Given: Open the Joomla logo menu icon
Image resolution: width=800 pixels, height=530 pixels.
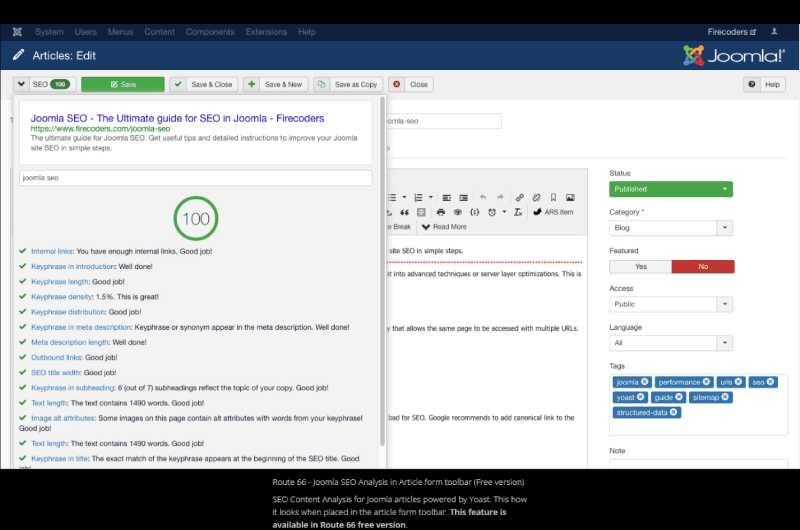Looking at the screenshot, I should point(17,32).
